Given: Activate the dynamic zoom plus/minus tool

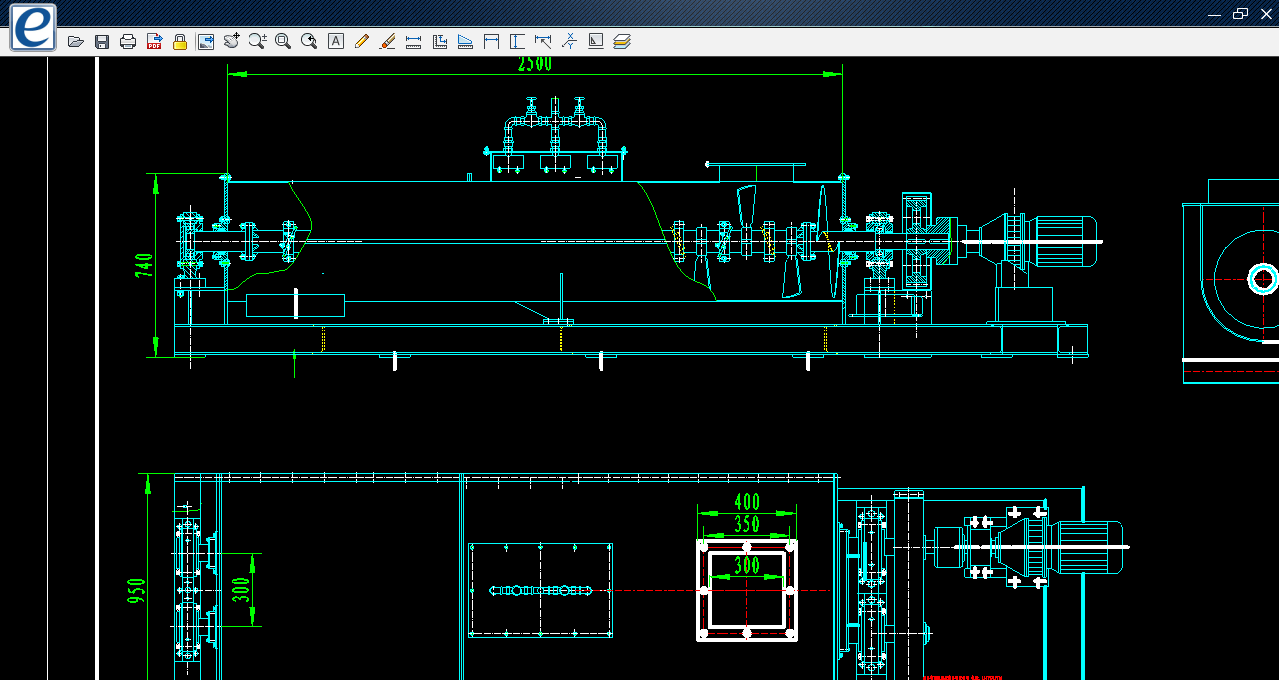Looking at the screenshot, I should [x=258, y=41].
